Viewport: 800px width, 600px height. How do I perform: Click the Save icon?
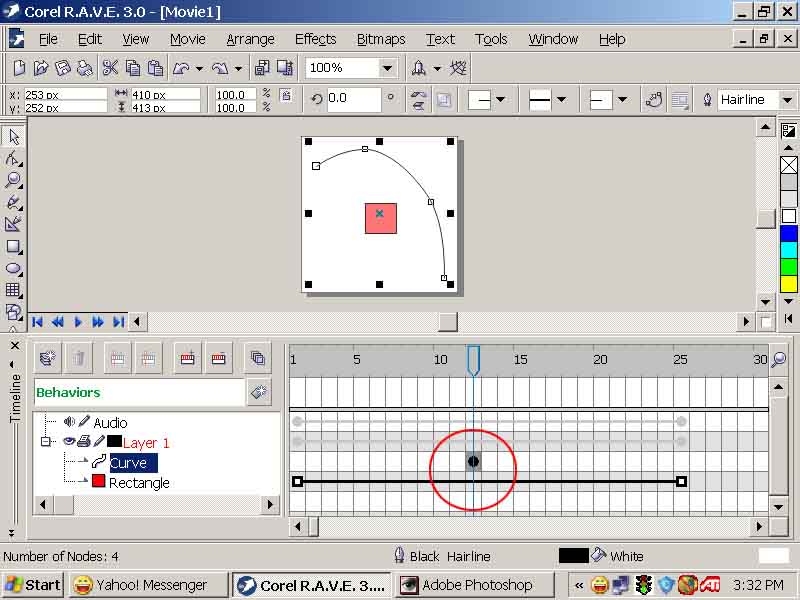click(x=63, y=68)
